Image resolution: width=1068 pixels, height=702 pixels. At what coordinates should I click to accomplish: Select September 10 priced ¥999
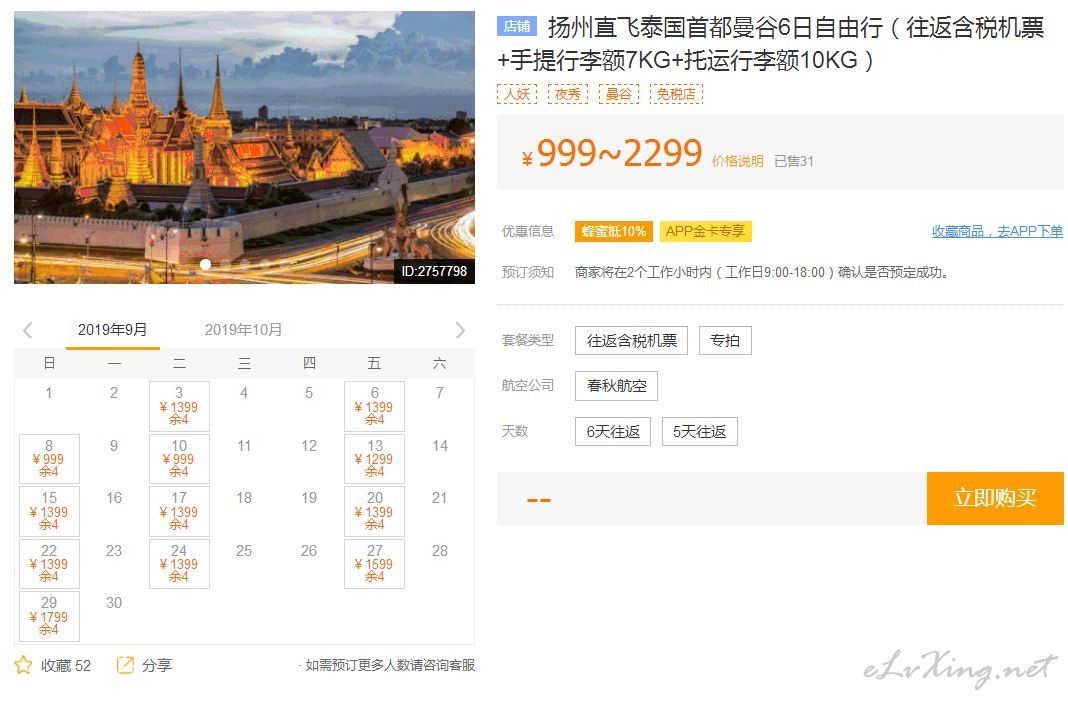pyautogui.click(x=179, y=459)
